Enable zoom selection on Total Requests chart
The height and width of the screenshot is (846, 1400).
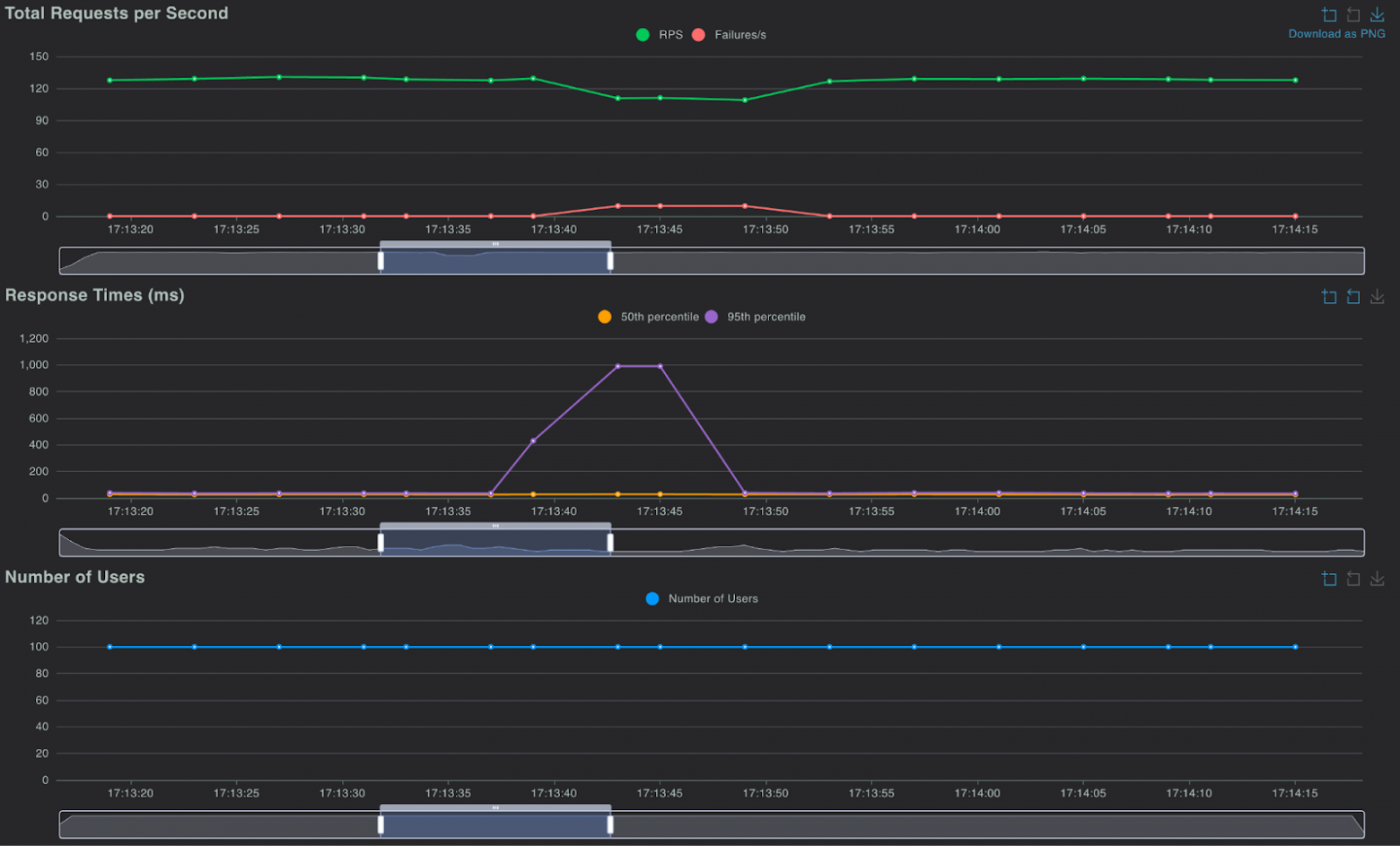coord(1329,14)
